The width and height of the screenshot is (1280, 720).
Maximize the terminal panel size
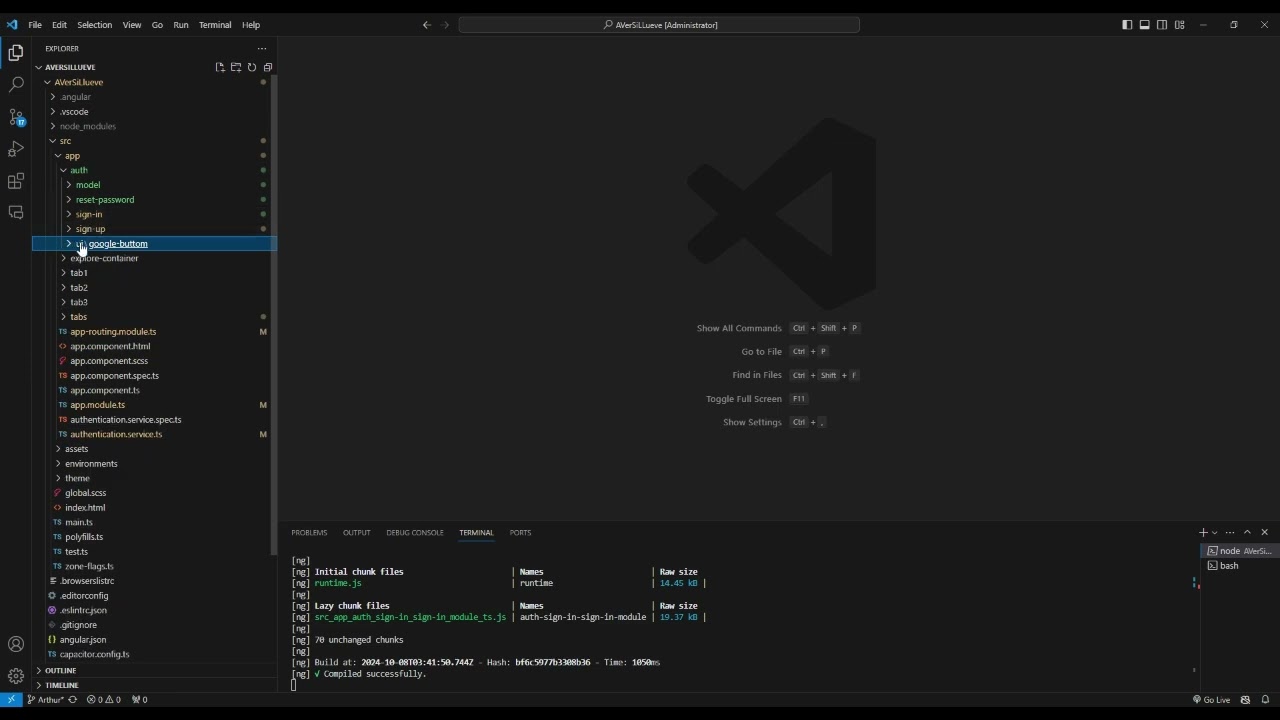1247,533
